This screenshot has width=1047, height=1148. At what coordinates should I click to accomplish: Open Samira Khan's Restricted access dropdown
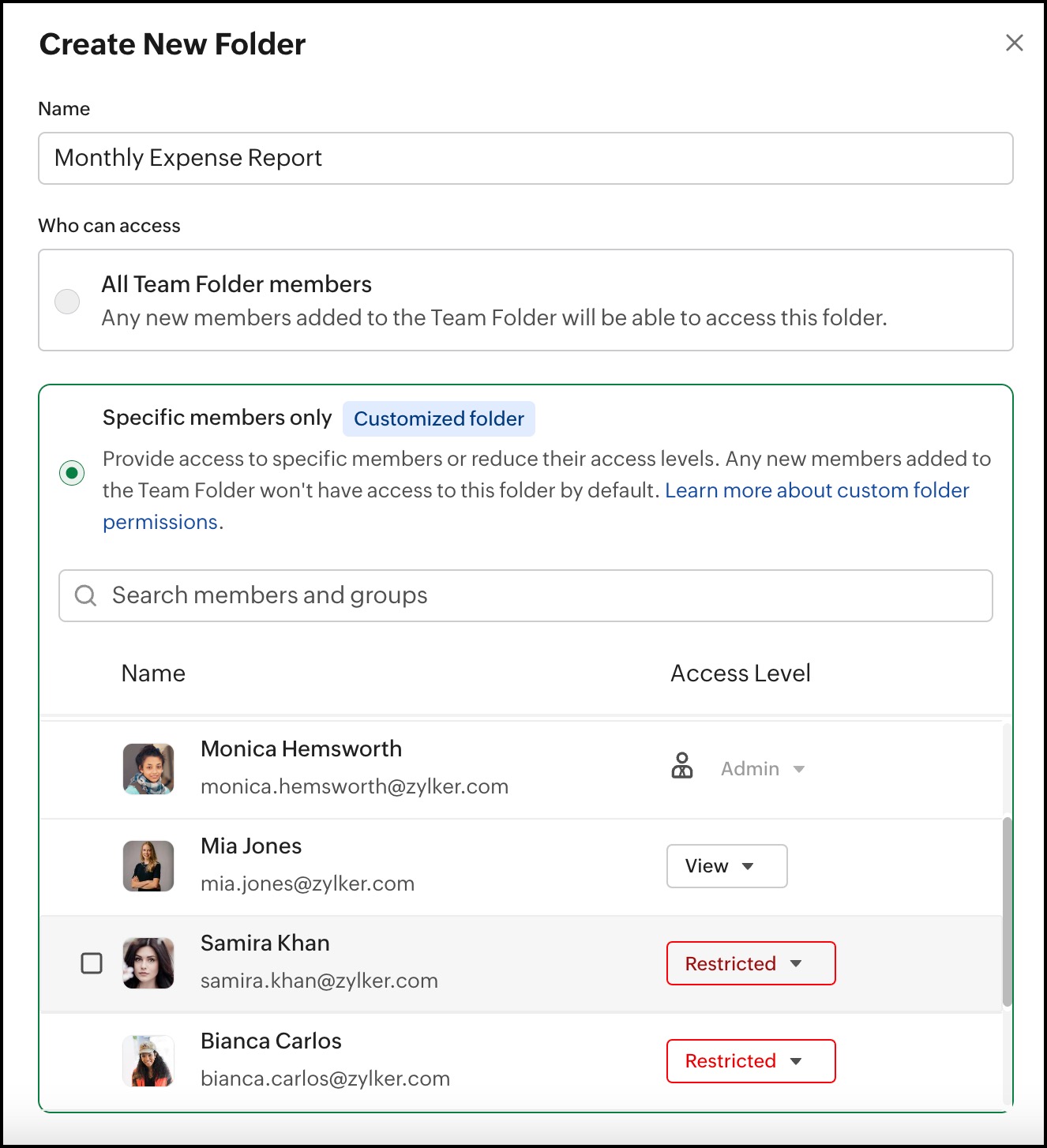pyautogui.click(x=750, y=963)
